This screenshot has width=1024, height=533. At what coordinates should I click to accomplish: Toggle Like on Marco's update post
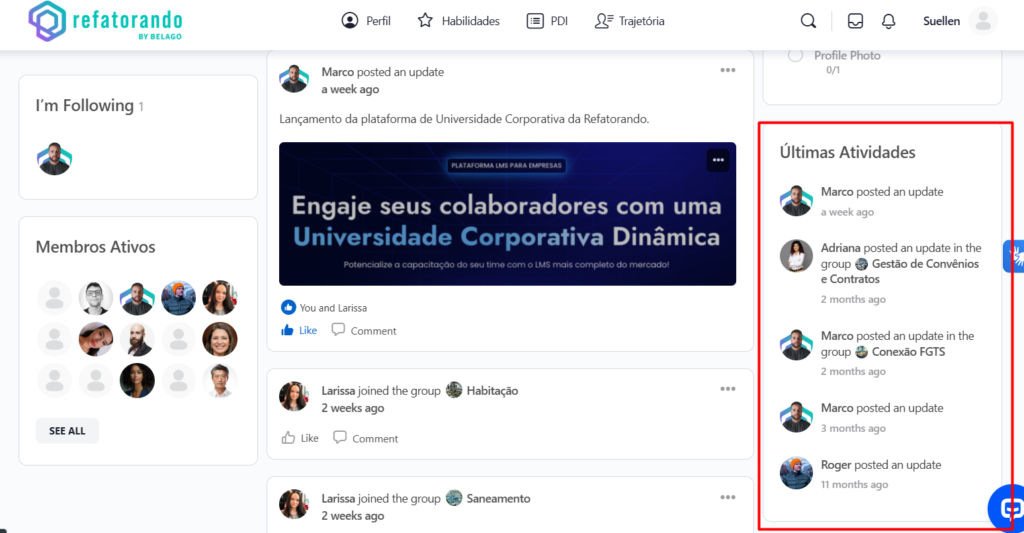pyautogui.click(x=299, y=330)
